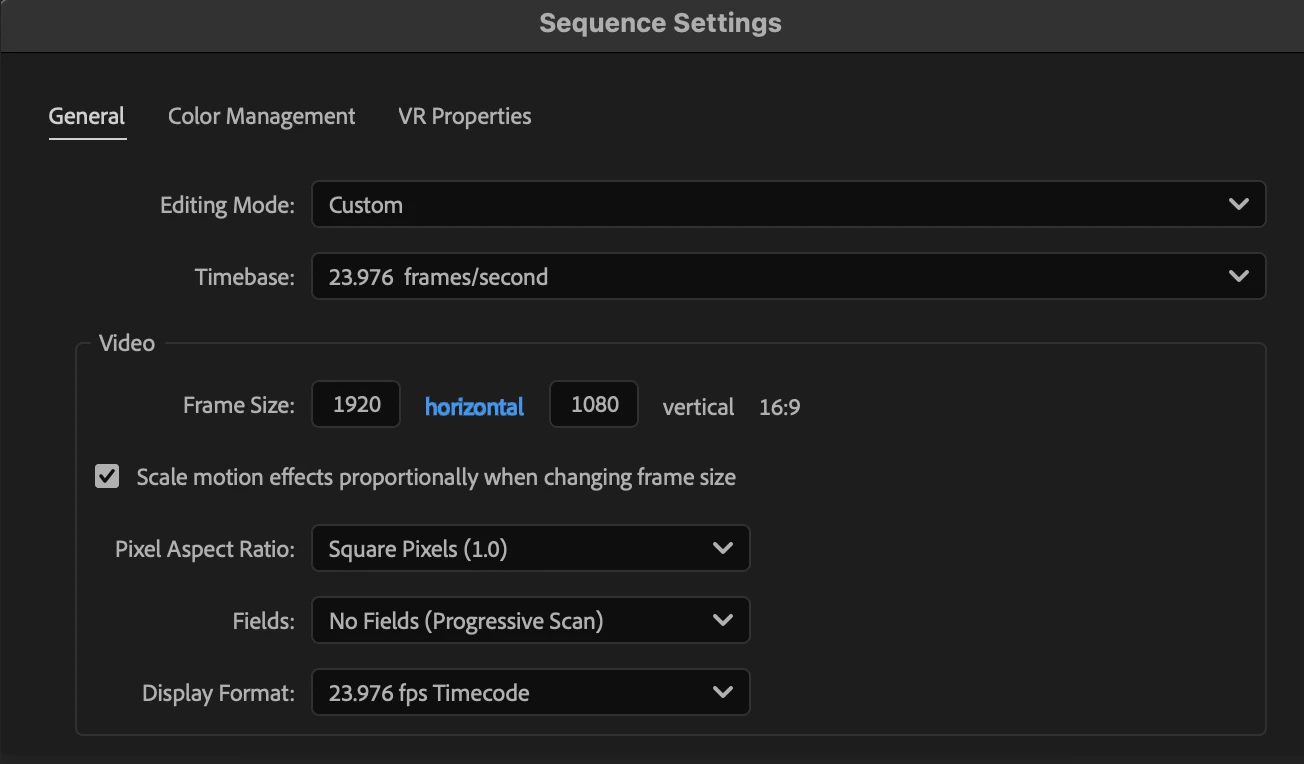Open the Editing Mode dropdown
The image size is (1304, 764).
point(788,204)
